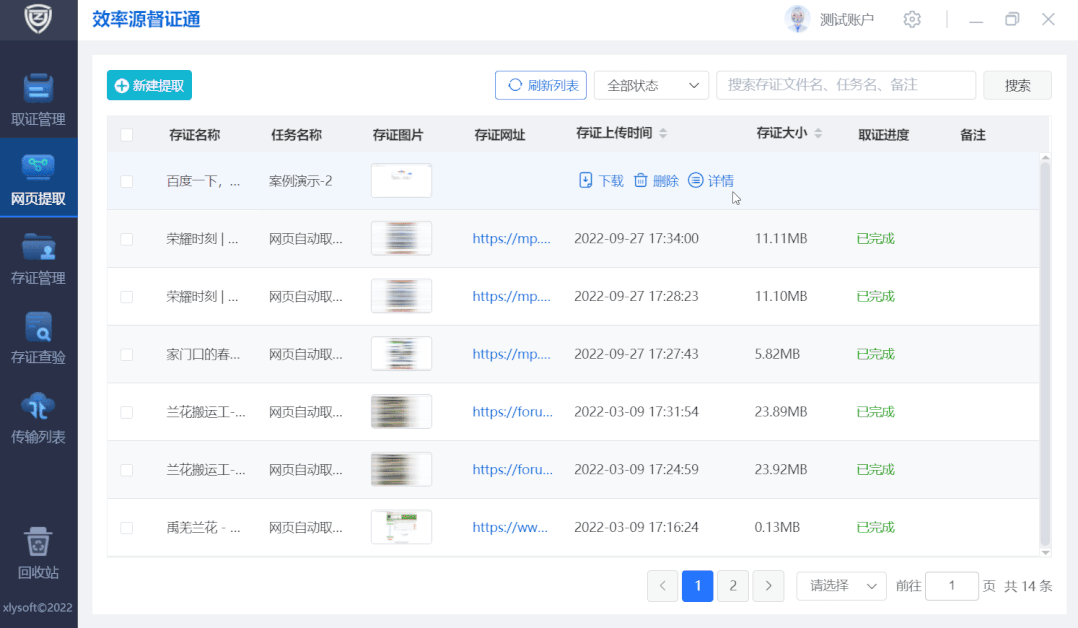Check the 17:24:59 row checkbox

126,470
